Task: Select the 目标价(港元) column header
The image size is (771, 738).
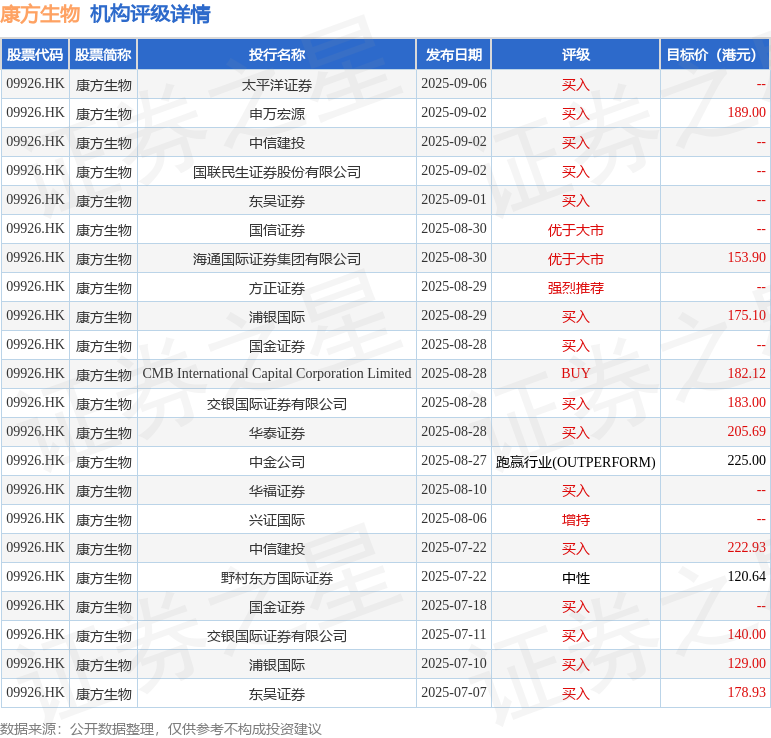Action: tap(715, 55)
